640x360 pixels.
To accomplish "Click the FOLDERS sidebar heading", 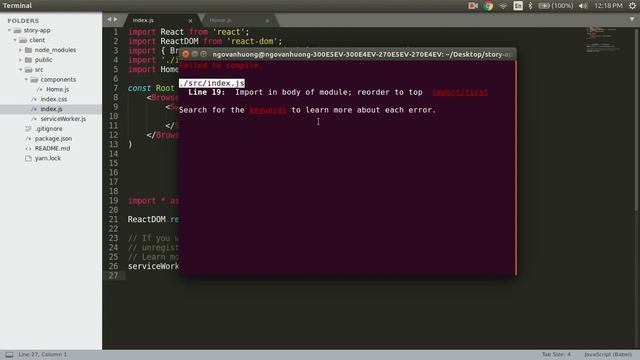I will 23,20.
